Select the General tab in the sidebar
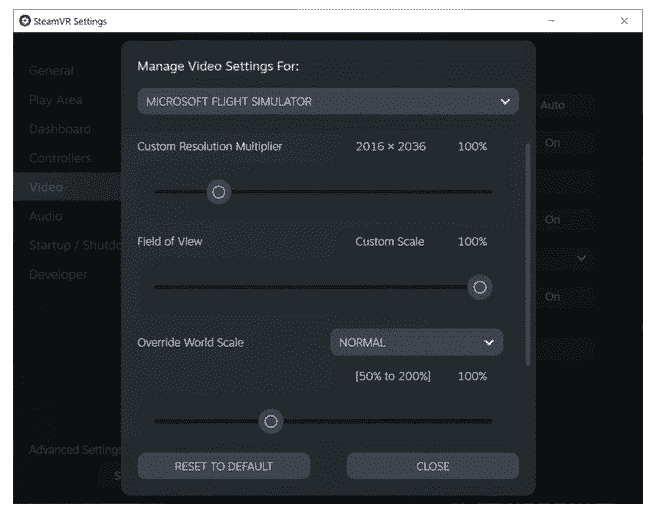The height and width of the screenshot is (509, 661). pyautogui.click(x=51, y=70)
